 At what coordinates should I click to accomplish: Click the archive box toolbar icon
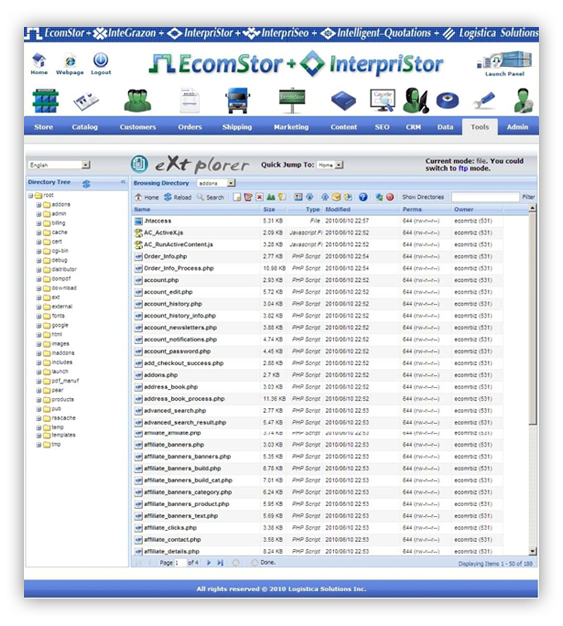pos(336,197)
